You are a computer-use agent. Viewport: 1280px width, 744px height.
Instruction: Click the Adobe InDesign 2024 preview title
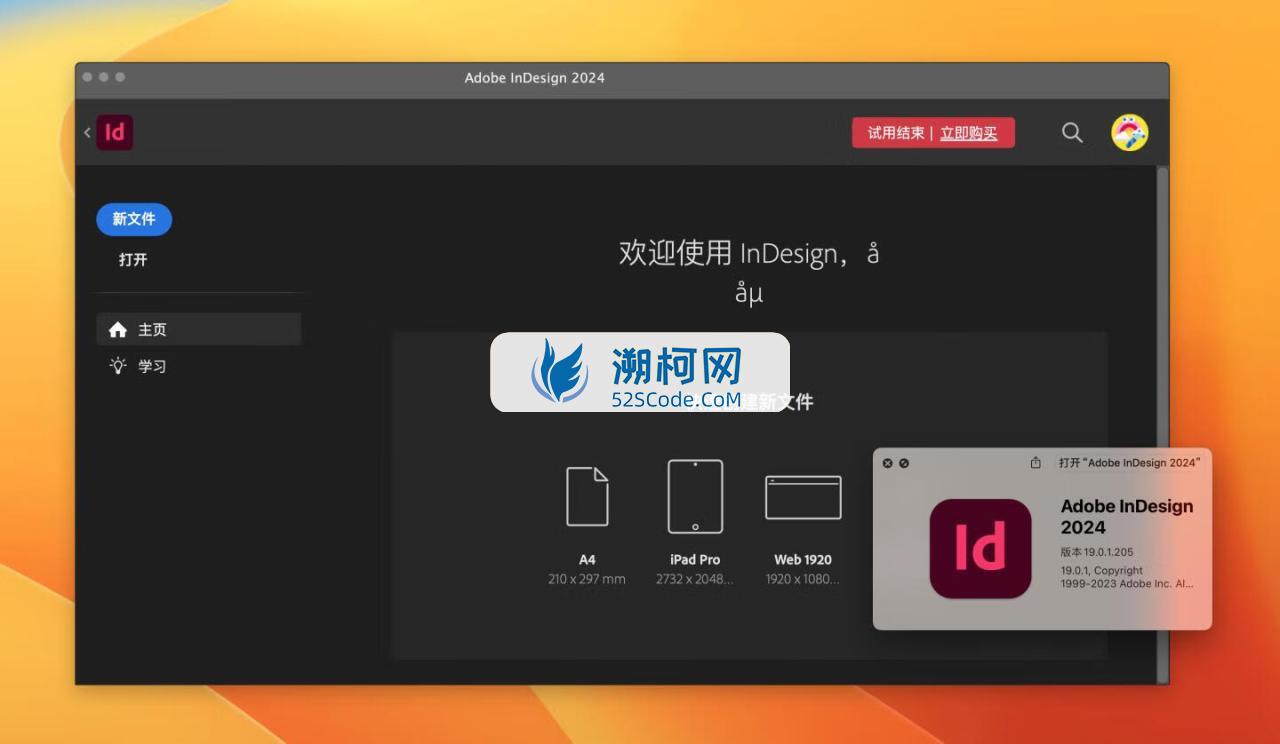pos(1127,517)
